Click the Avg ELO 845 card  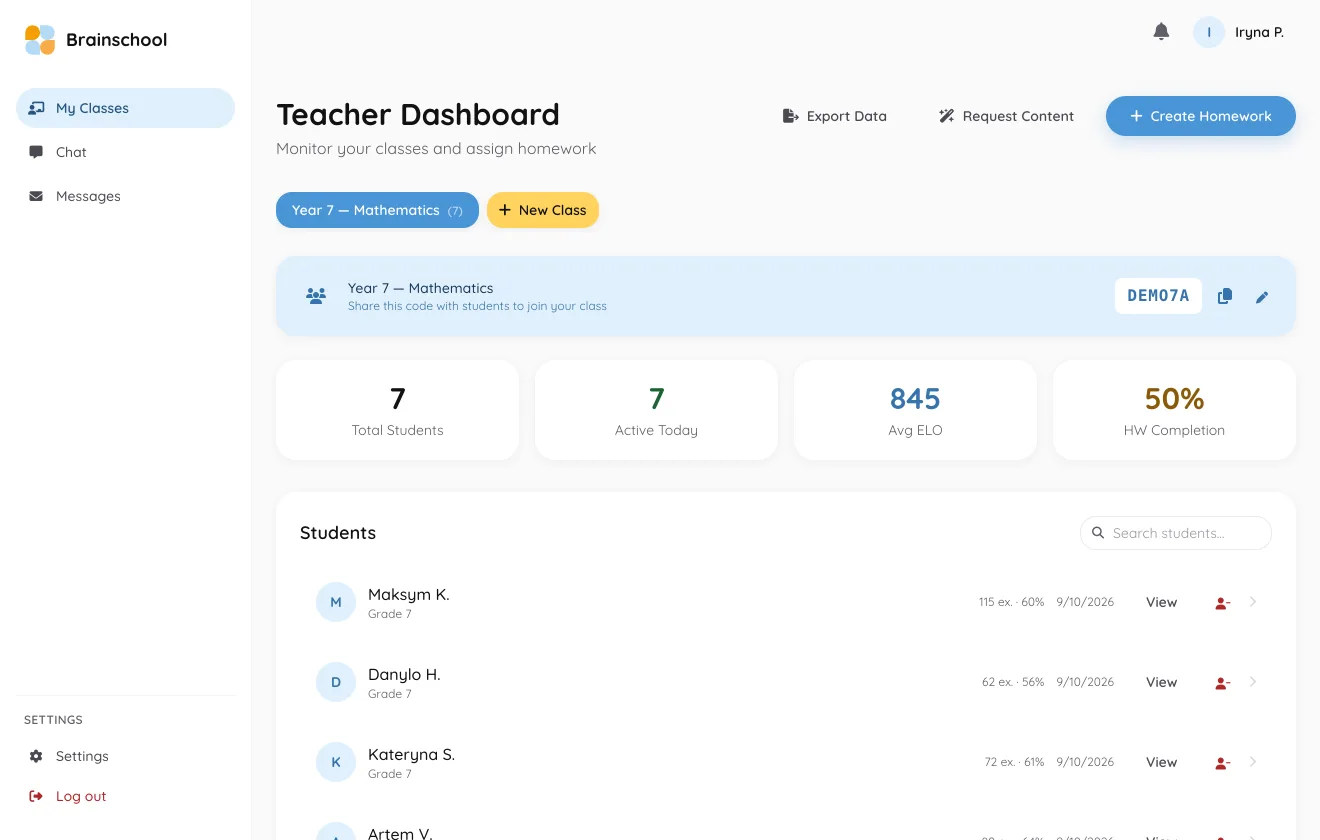(x=915, y=410)
